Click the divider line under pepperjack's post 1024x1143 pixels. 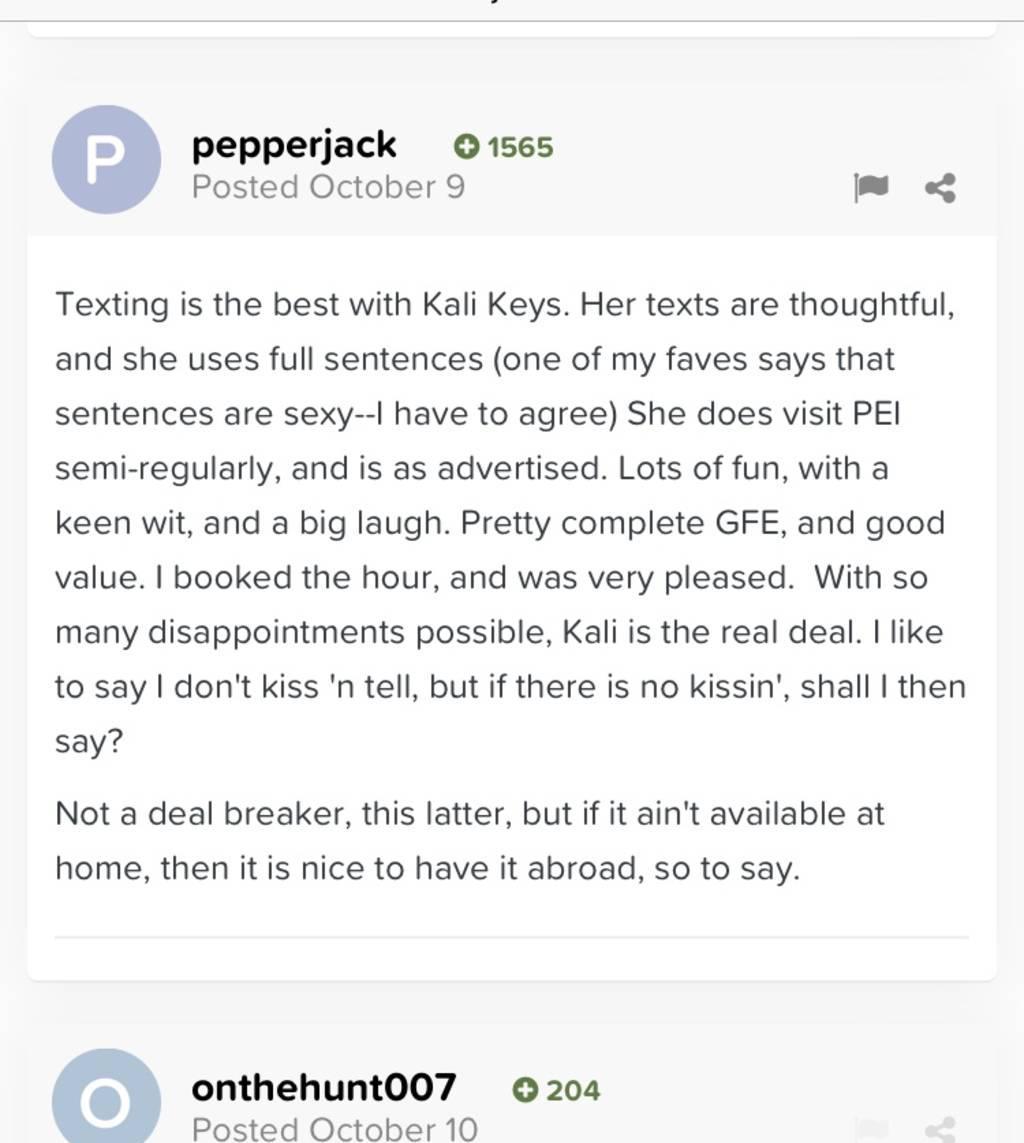click(512, 937)
